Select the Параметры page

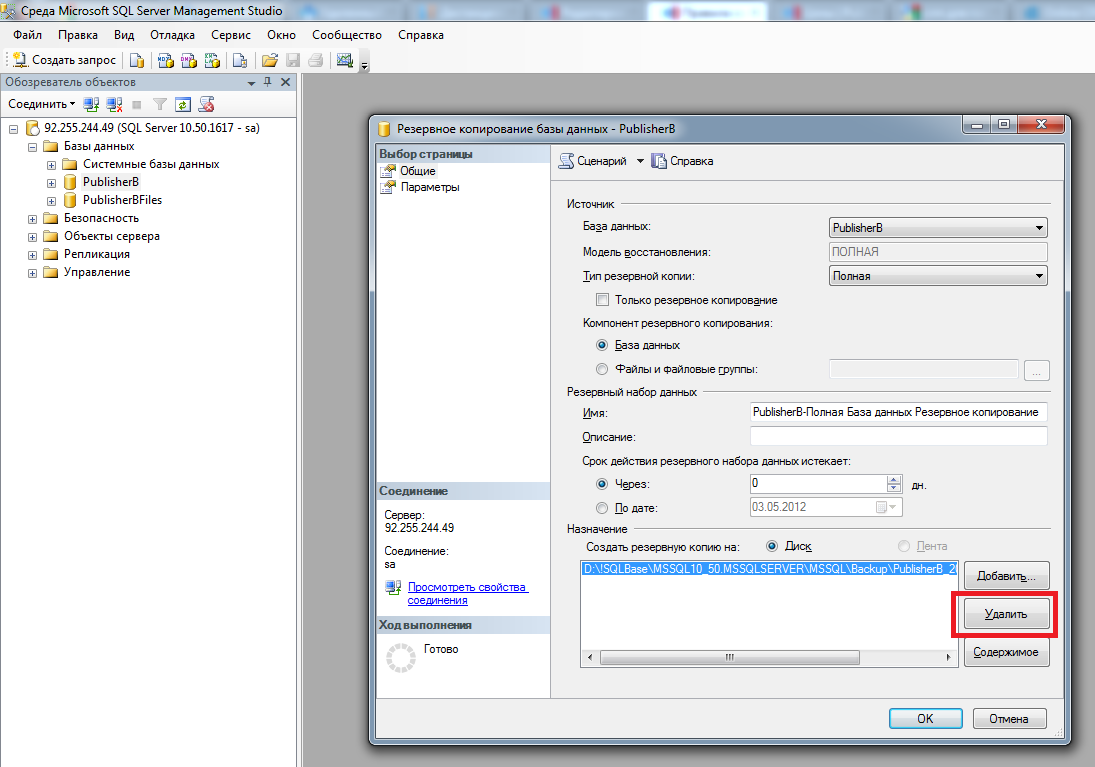pyautogui.click(x=429, y=187)
